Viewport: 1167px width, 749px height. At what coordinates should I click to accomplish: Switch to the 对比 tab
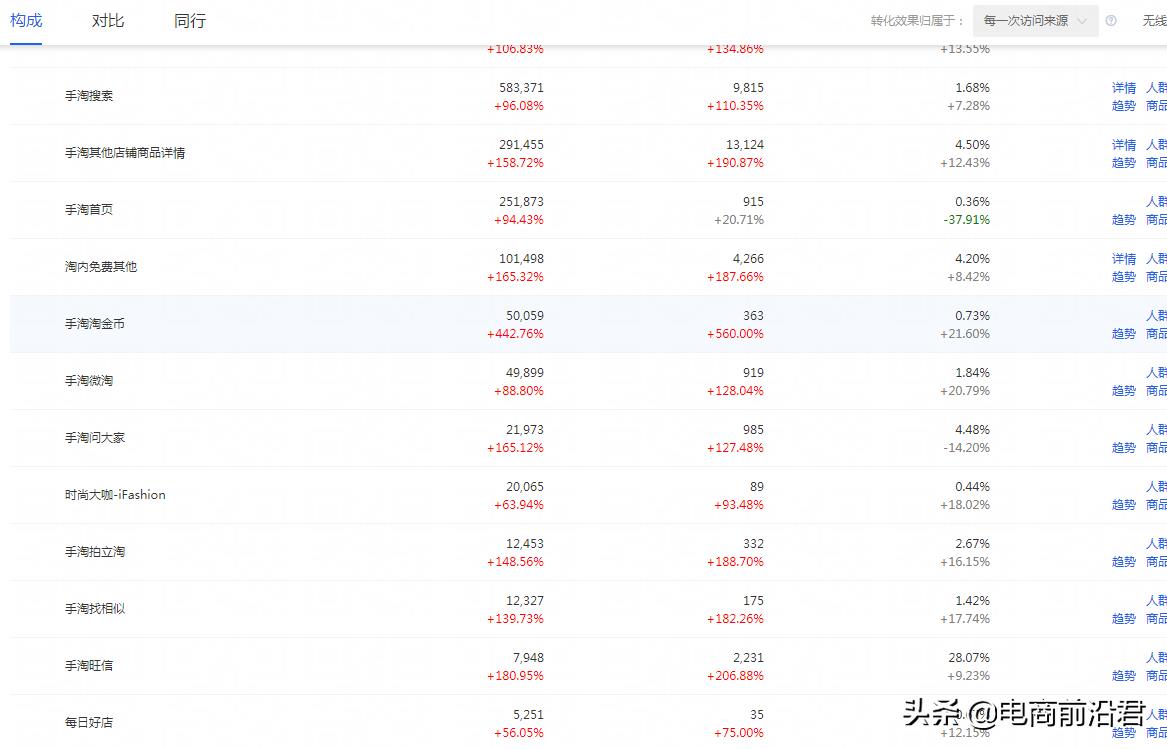pyautogui.click(x=108, y=20)
